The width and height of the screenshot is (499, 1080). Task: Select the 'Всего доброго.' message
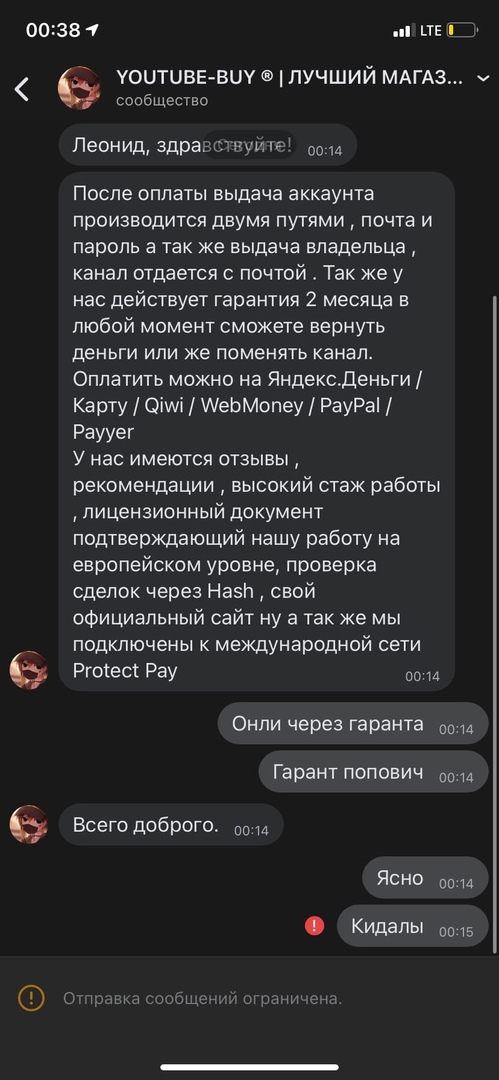click(x=171, y=825)
